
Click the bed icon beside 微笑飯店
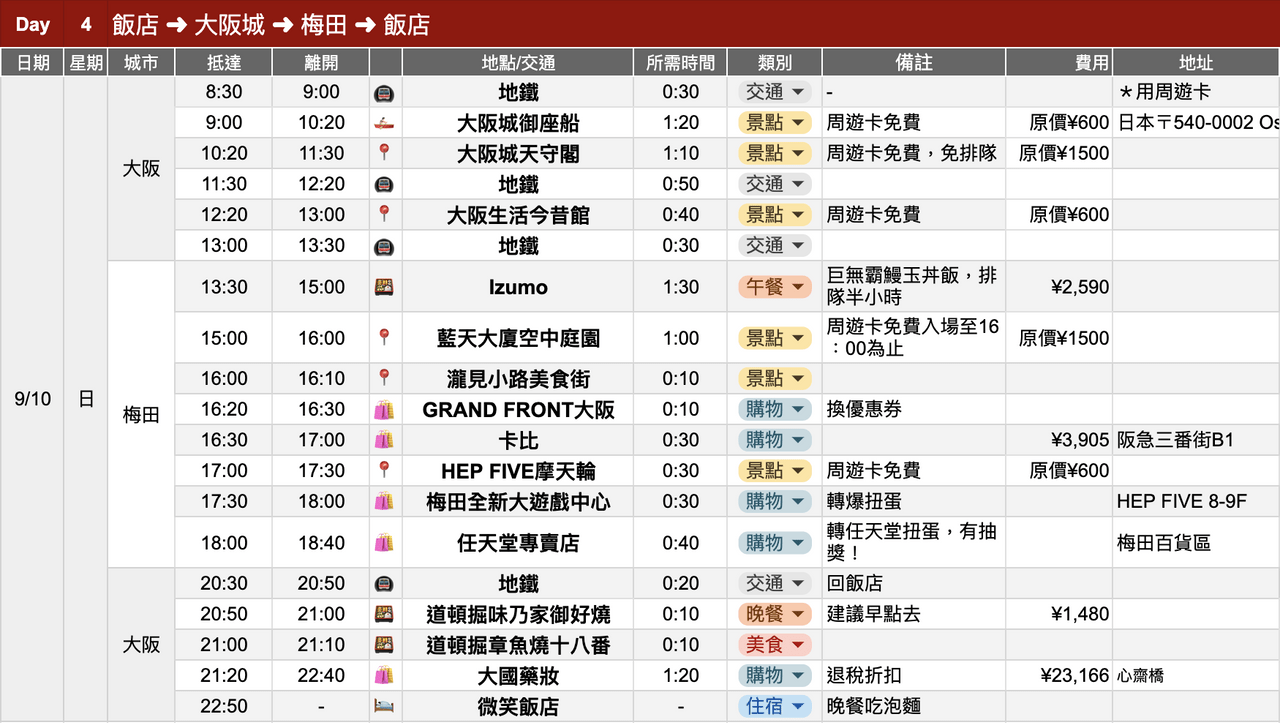pyautogui.click(x=384, y=706)
